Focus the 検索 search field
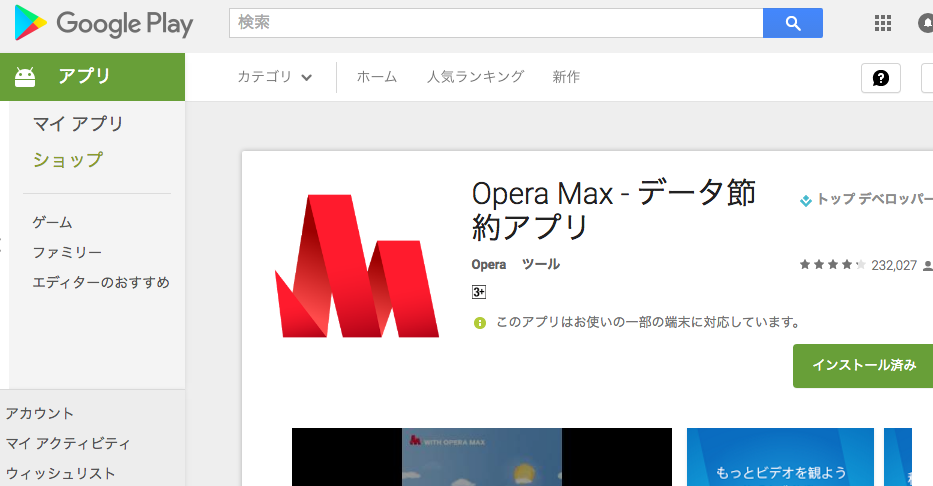Image resolution: width=933 pixels, height=486 pixels. [496, 23]
